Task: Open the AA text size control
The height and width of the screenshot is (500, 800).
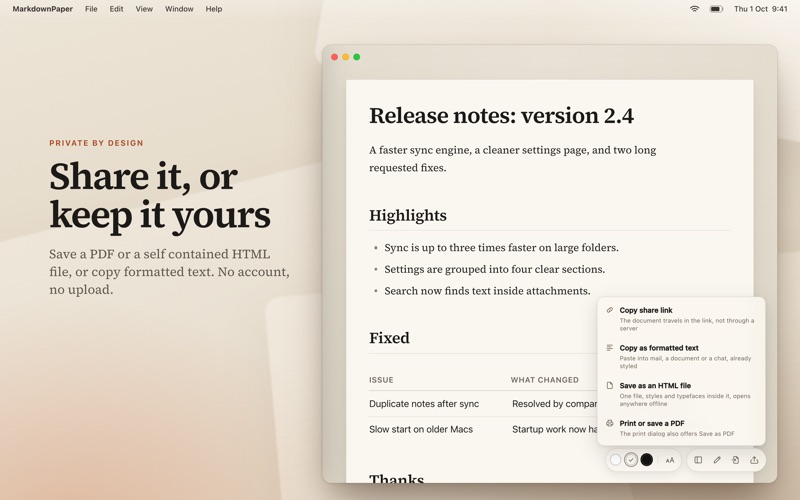Action: click(670, 460)
